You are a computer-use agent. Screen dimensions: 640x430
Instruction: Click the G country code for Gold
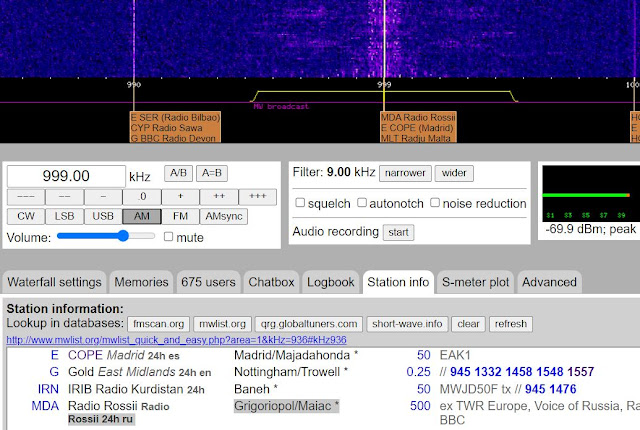pyautogui.click(x=54, y=372)
